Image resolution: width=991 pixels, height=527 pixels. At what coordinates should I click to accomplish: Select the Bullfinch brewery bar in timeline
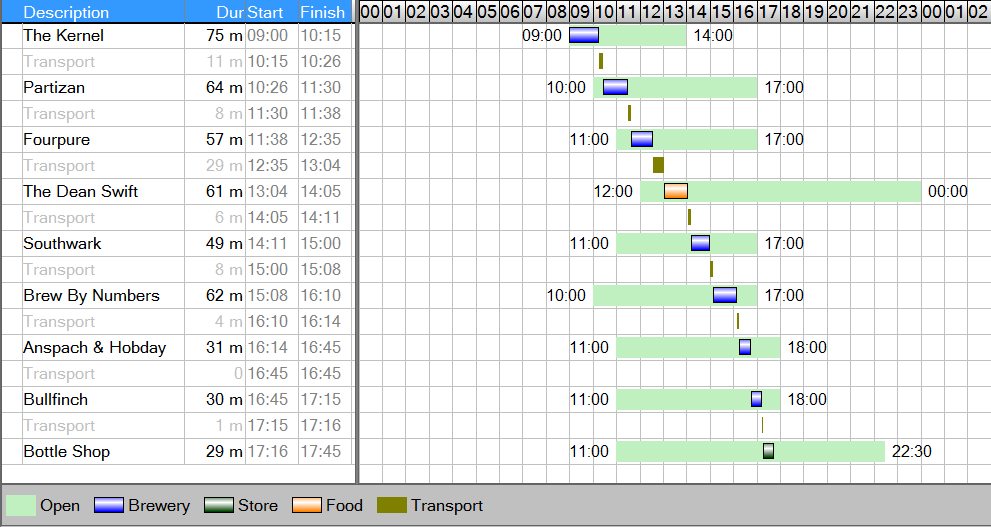tap(757, 399)
